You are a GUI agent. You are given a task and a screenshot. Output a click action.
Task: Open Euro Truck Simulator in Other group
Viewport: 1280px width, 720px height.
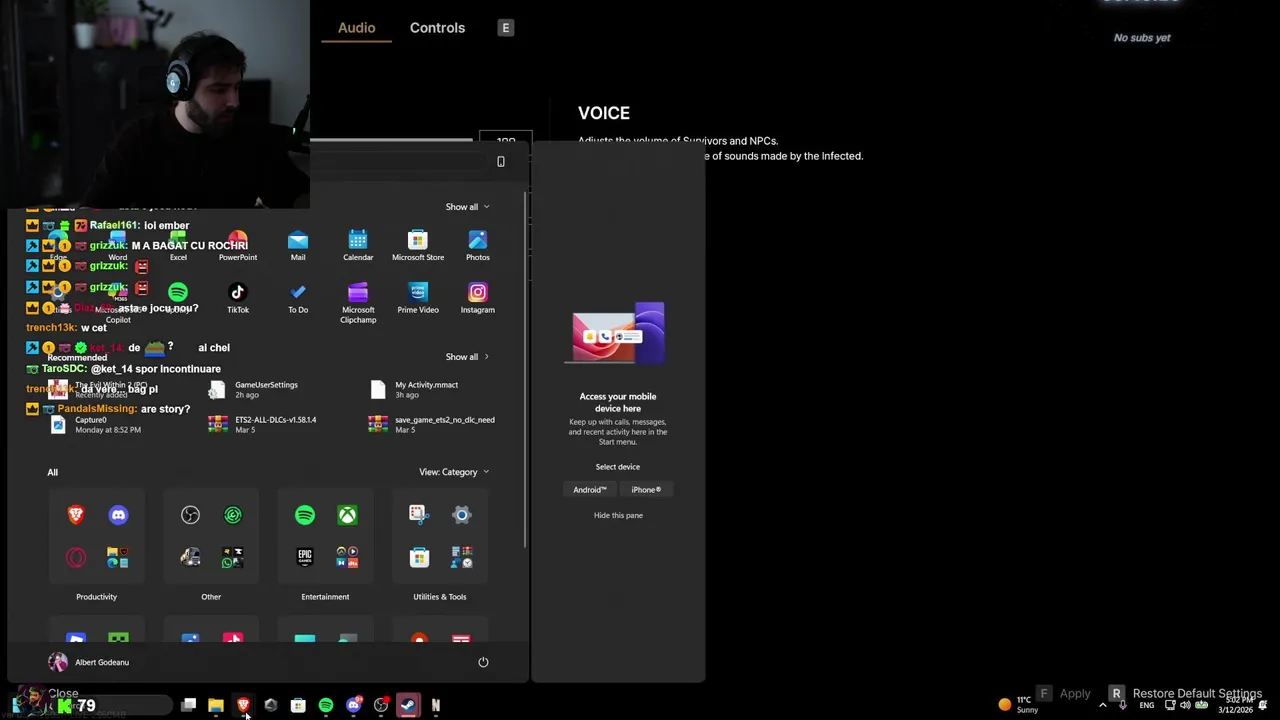(190, 557)
